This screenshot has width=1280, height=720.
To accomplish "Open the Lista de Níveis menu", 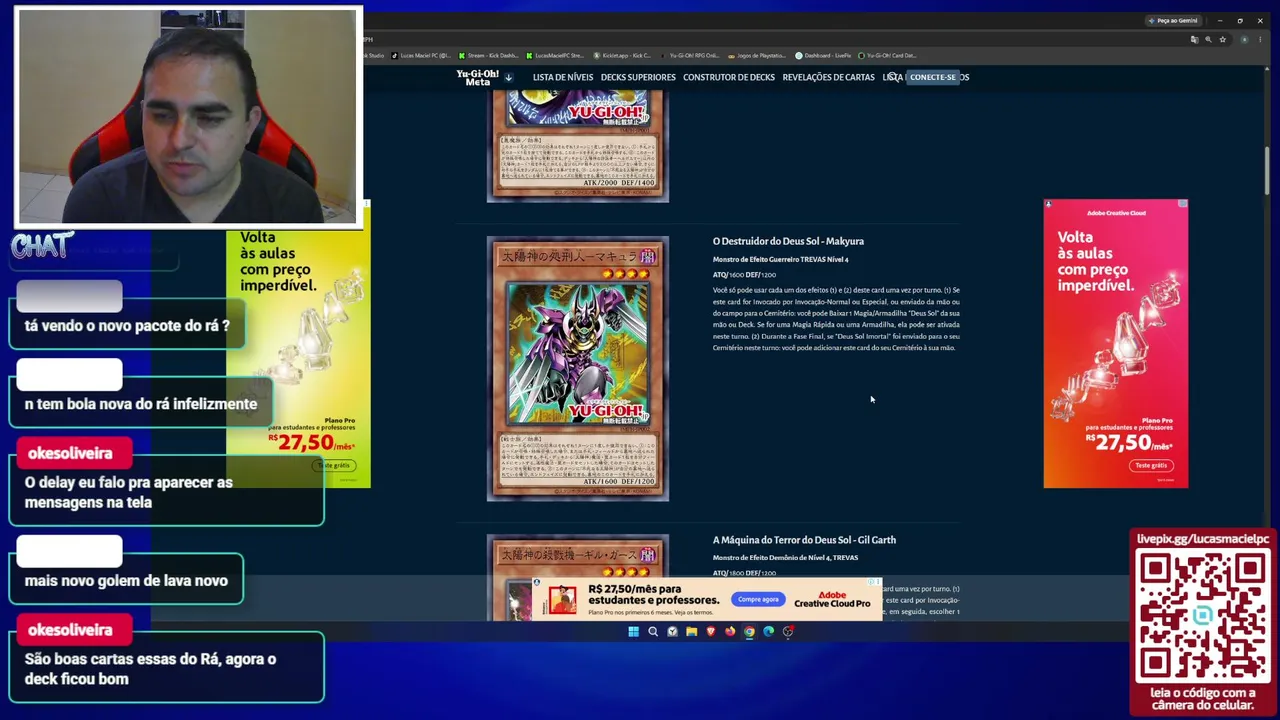I will 563,77.
